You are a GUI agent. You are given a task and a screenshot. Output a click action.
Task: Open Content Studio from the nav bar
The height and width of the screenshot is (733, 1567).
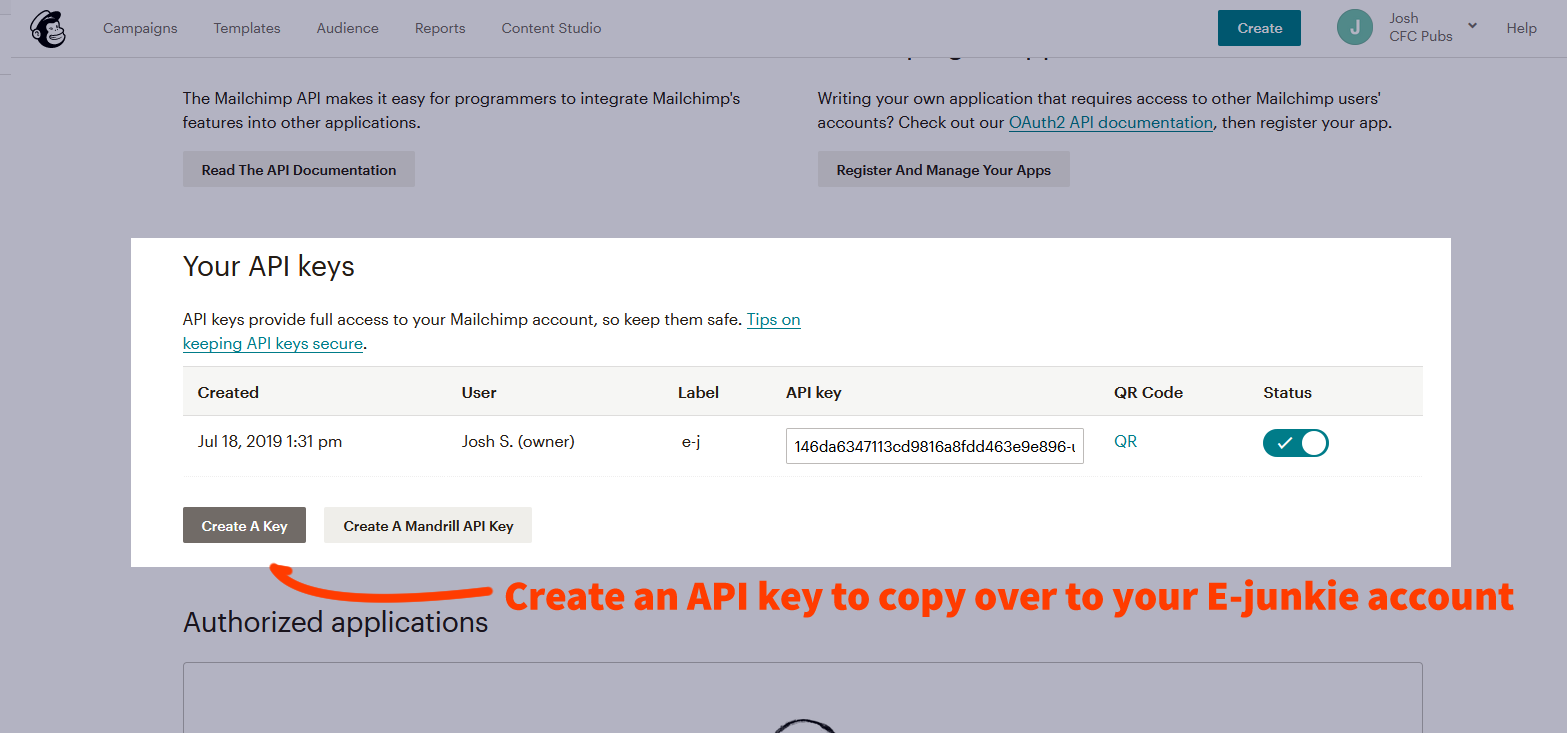click(x=551, y=28)
